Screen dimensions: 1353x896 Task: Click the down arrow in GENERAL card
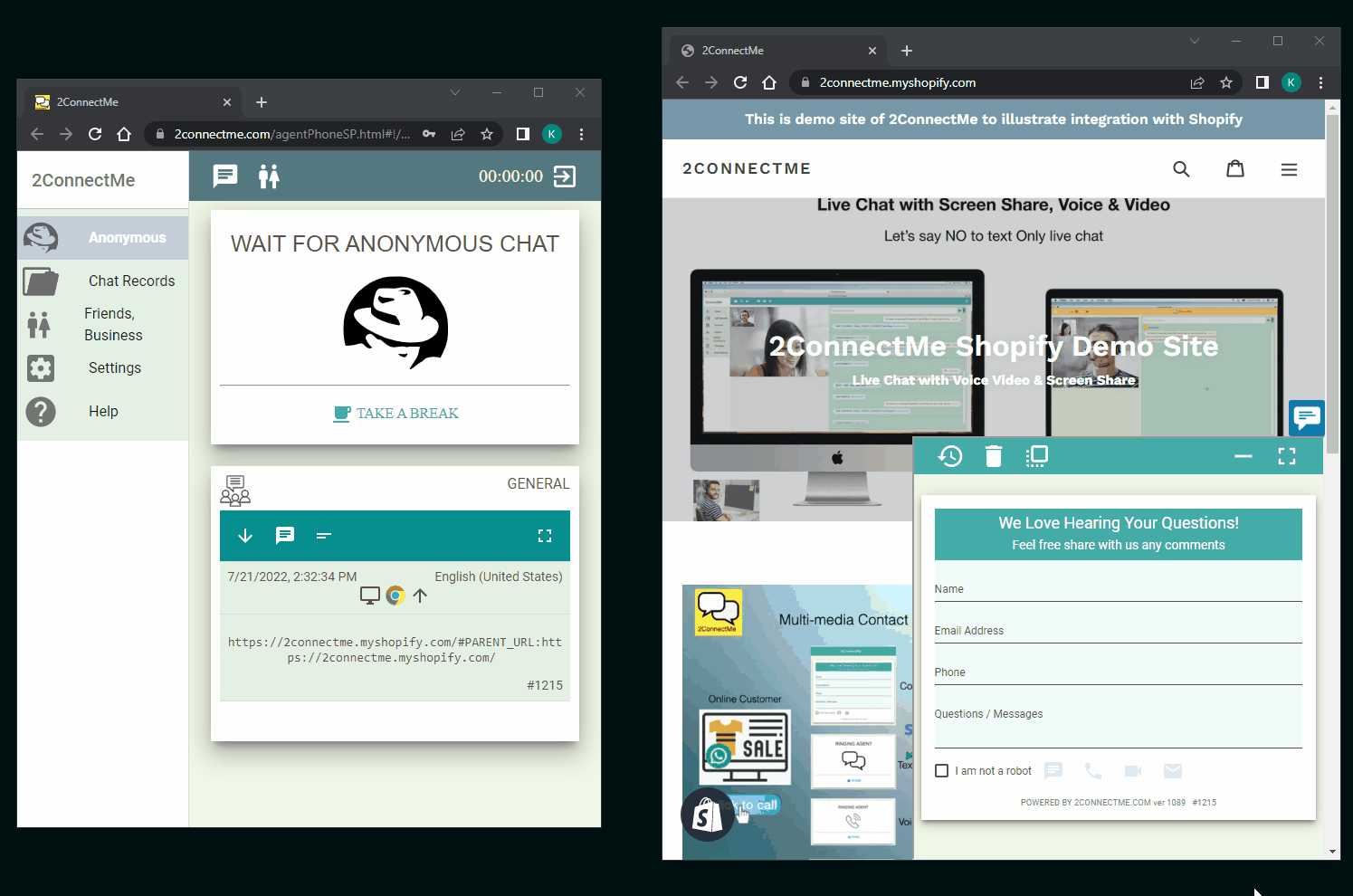click(x=245, y=536)
